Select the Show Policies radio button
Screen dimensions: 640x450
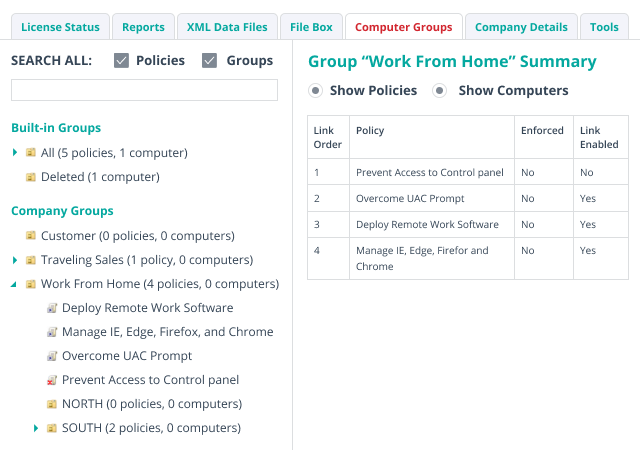click(315, 91)
